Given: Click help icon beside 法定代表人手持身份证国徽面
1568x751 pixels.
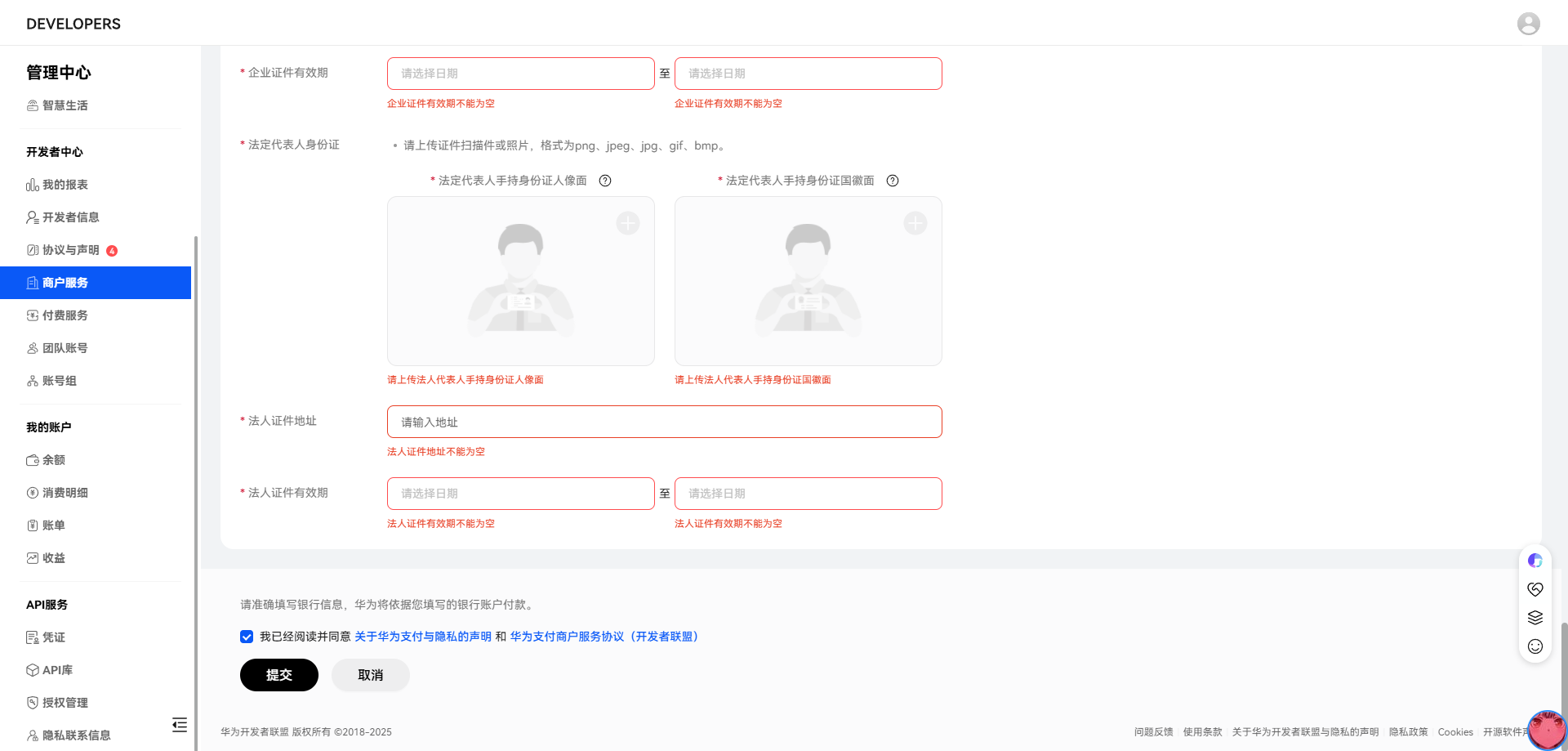Looking at the screenshot, I should (893, 181).
